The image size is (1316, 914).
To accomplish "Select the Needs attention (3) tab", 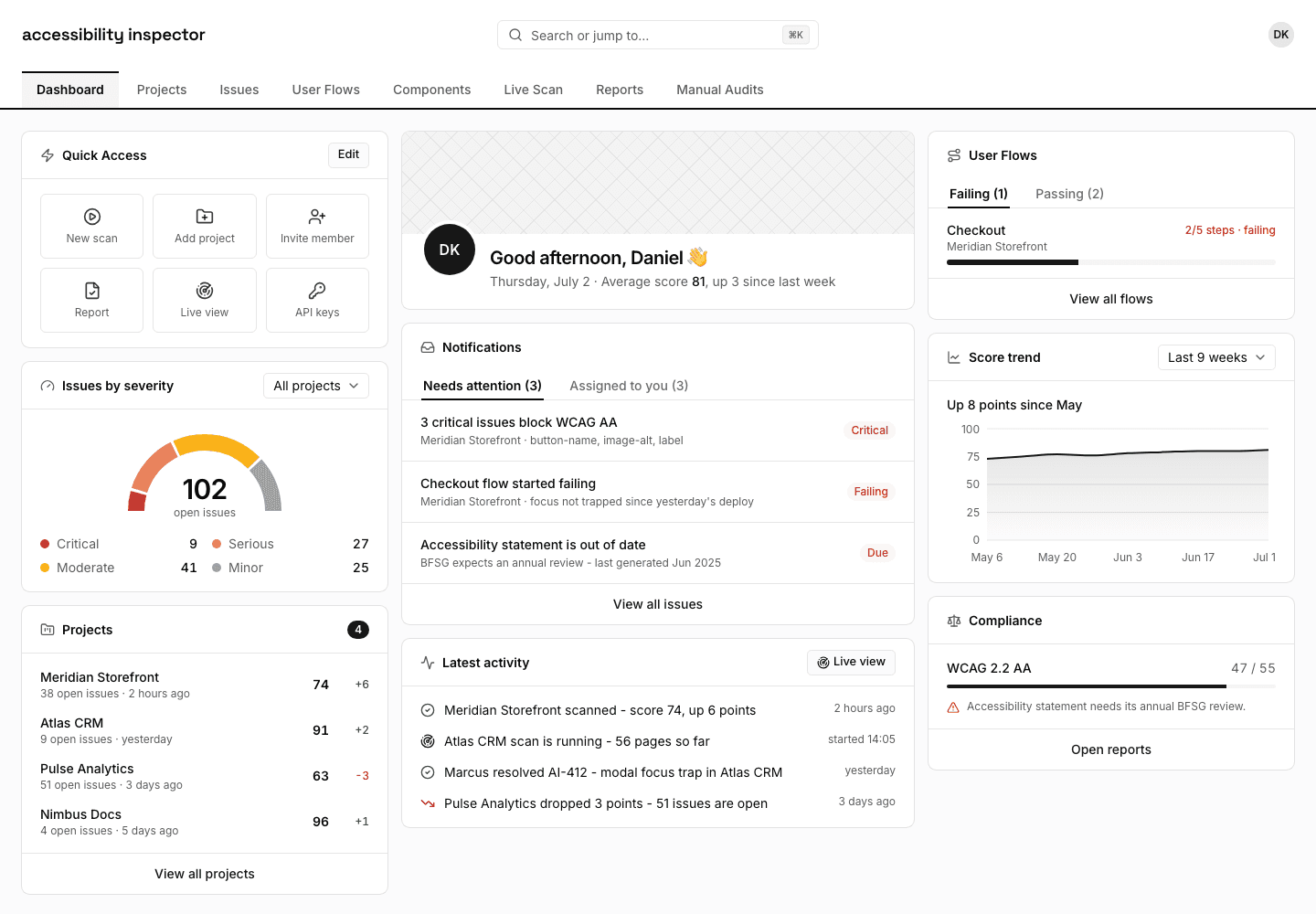I will [483, 386].
